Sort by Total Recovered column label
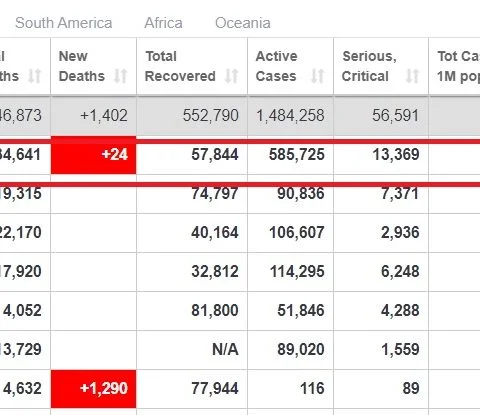 pyautogui.click(x=180, y=66)
